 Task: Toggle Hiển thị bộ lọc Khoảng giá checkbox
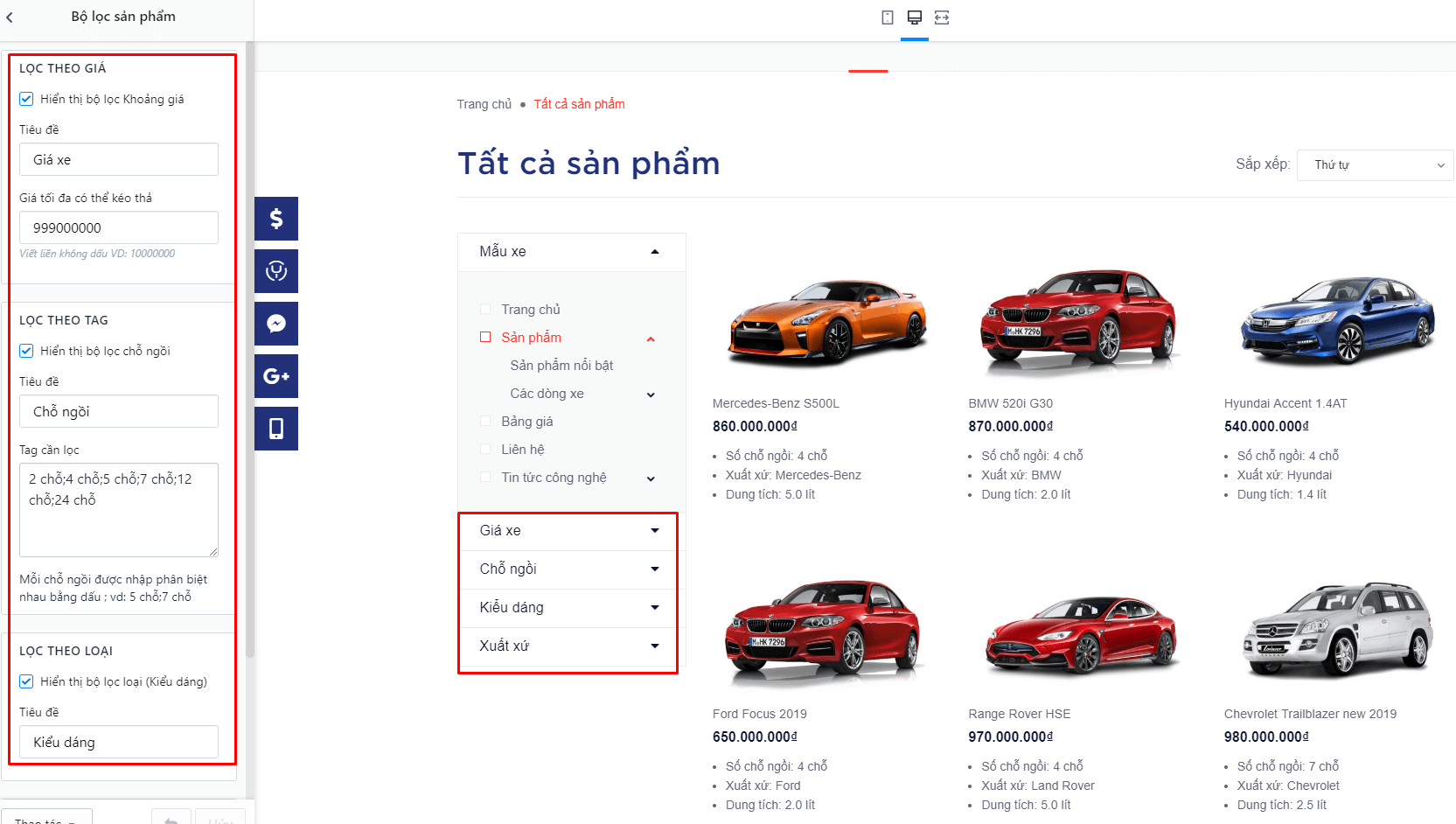coord(26,99)
